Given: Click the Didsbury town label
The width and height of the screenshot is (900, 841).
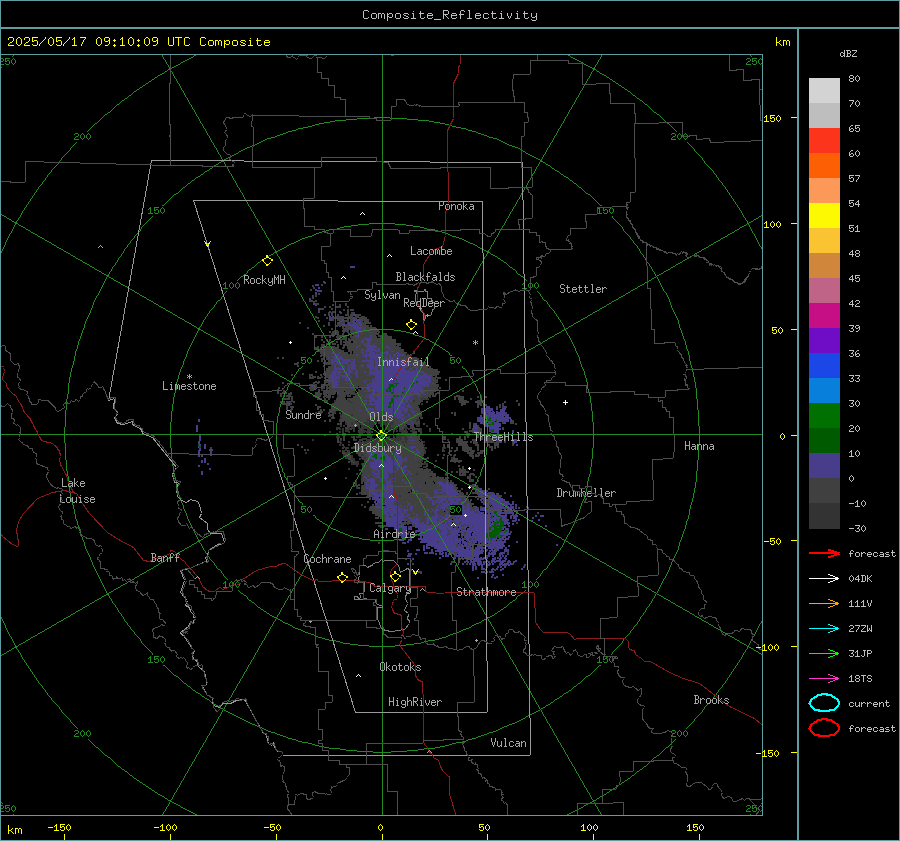Looking at the screenshot, I should coord(377,448).
